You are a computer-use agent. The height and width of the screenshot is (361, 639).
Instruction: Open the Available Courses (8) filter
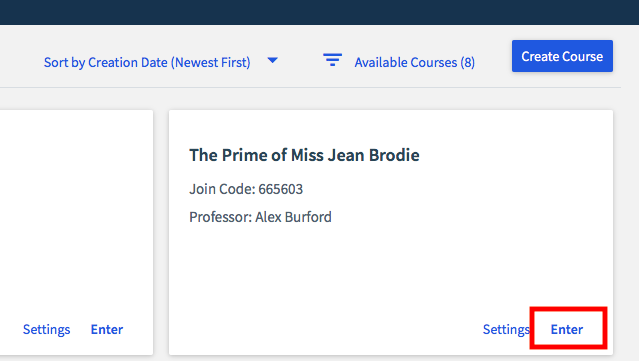pyautogui.click(x=414, y=62)
